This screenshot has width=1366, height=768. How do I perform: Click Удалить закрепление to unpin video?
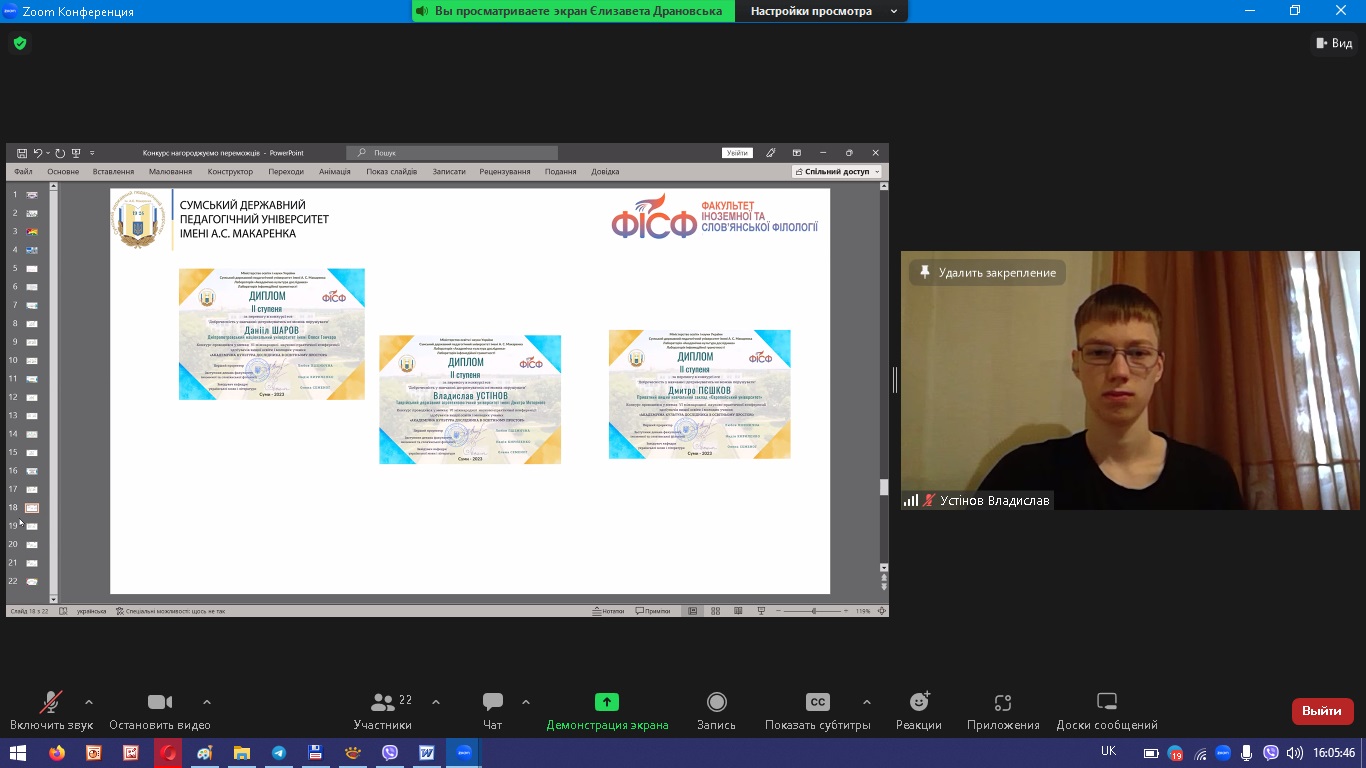pos(987,272)
